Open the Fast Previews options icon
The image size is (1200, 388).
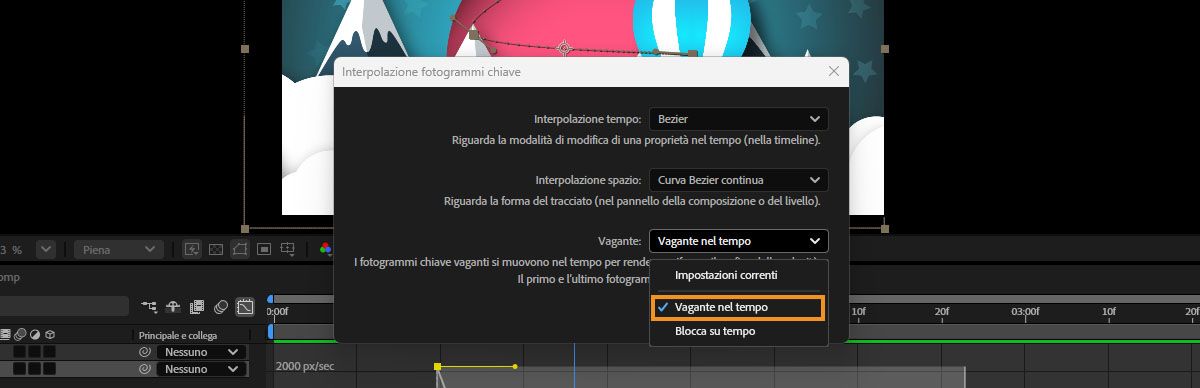tap(191, 249)
